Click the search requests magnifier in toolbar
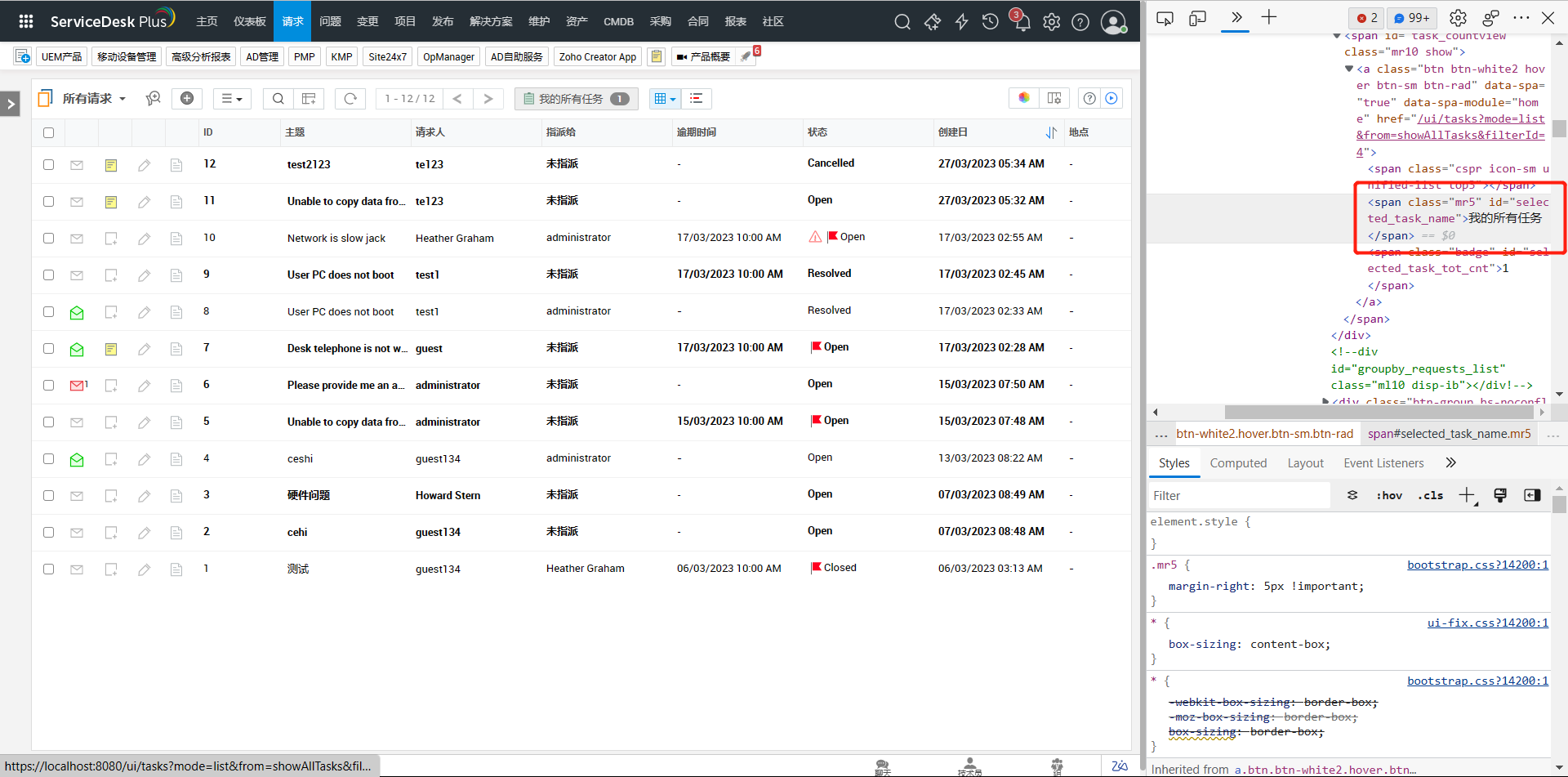Viewport: 1568px width, 777px height. coord(278,99)
